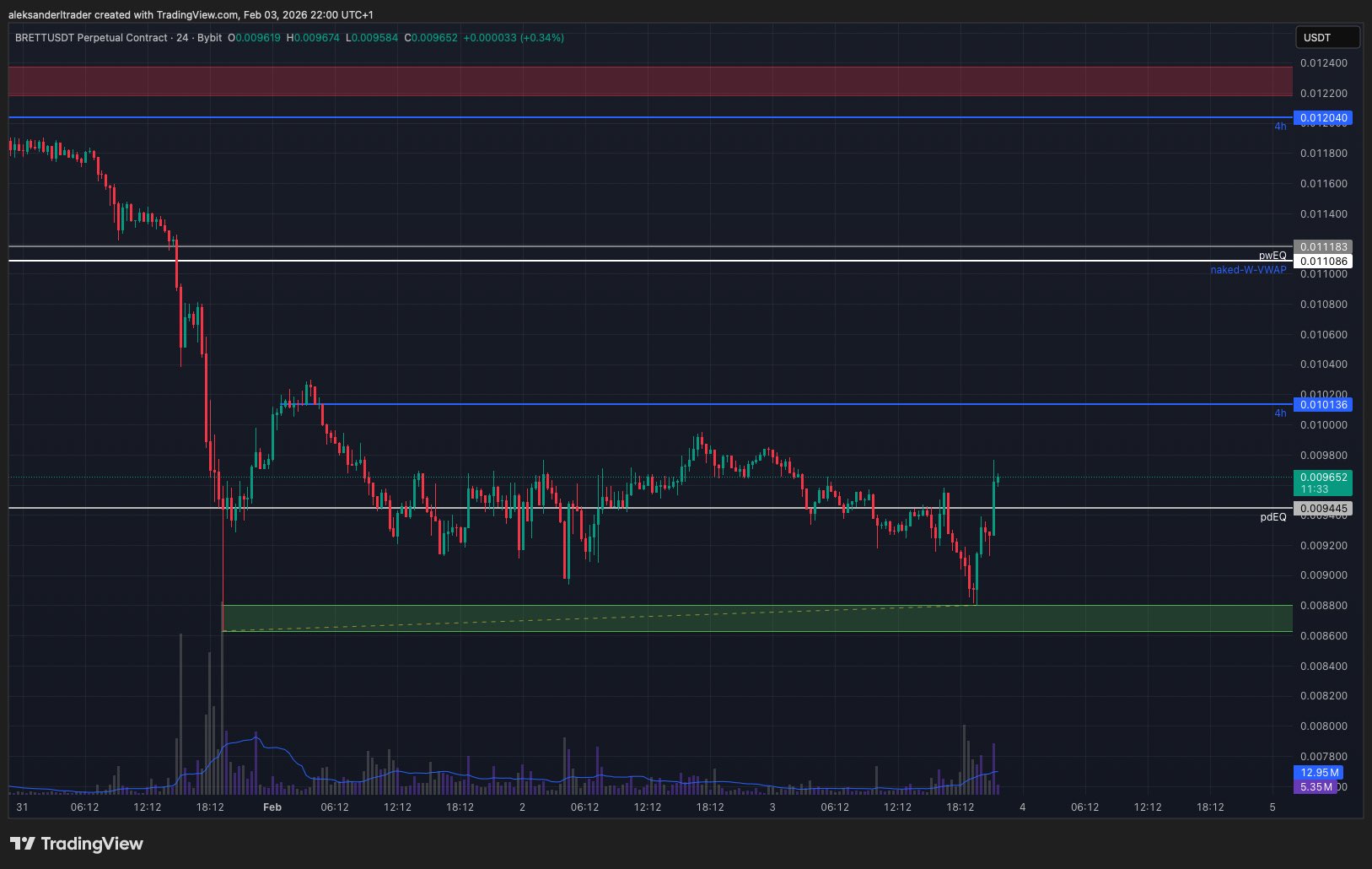Screen dimensions: 1372x869
Task: Click the 0.011800 price axis tick
Action: click(x=1323, y=154)
